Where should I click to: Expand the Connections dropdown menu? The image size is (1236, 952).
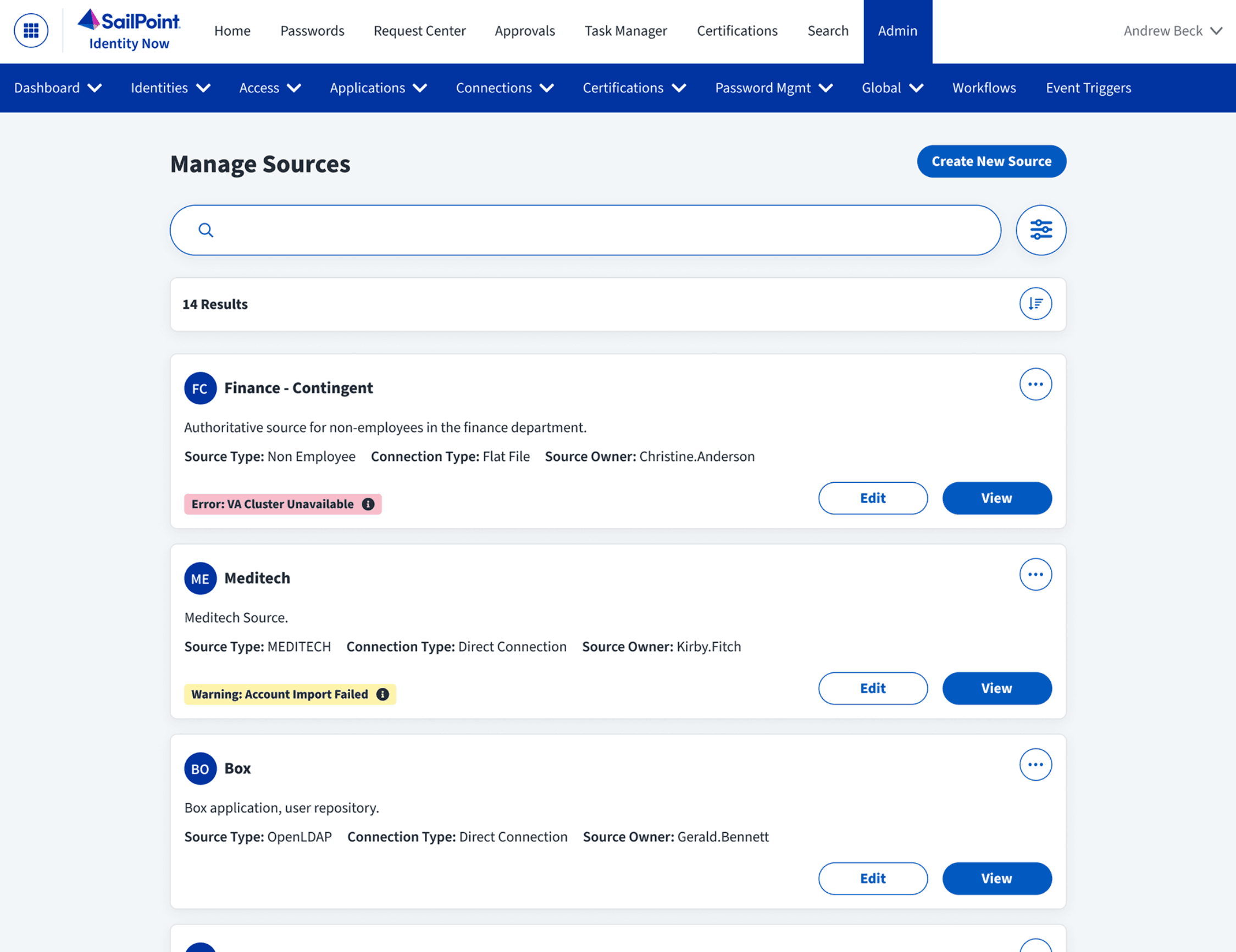pyautogui.click(x=505, y=88)
